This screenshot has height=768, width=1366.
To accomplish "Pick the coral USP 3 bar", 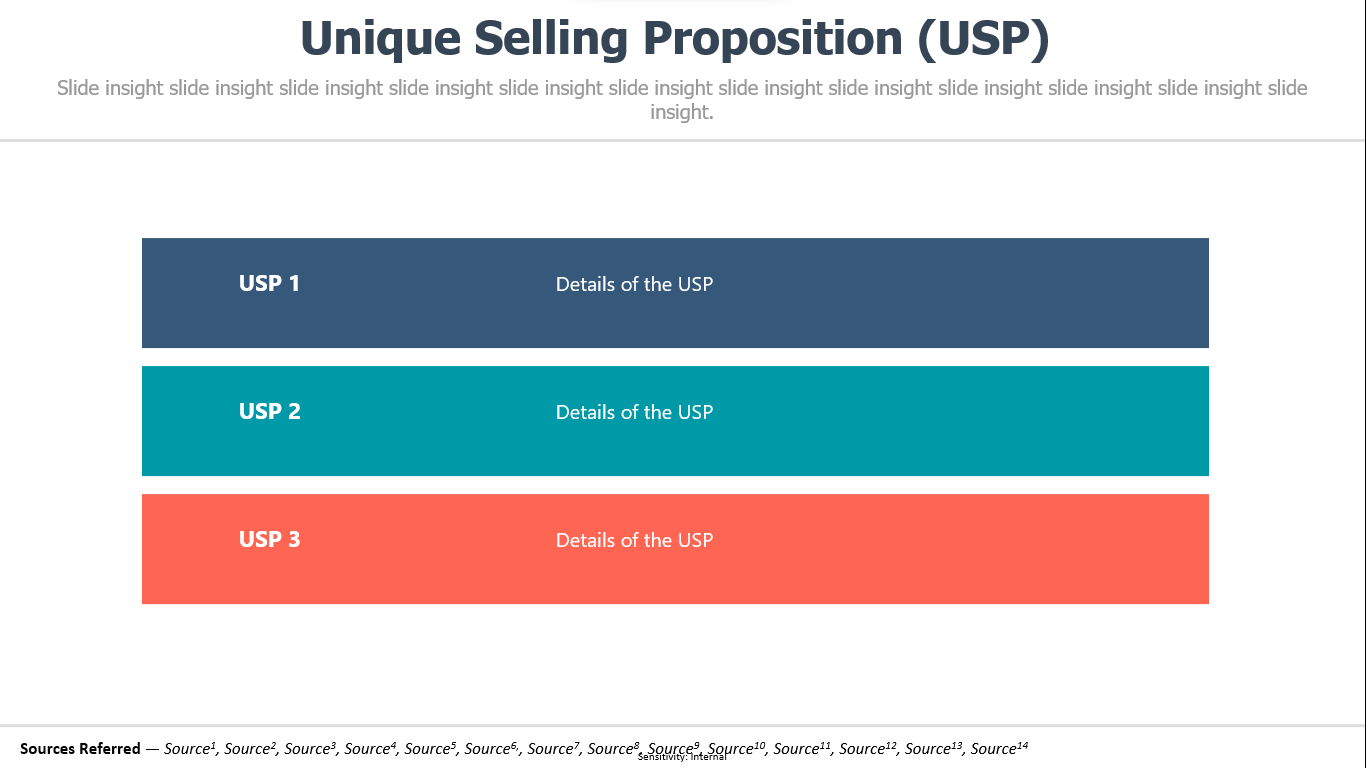I will click(675, 549).
